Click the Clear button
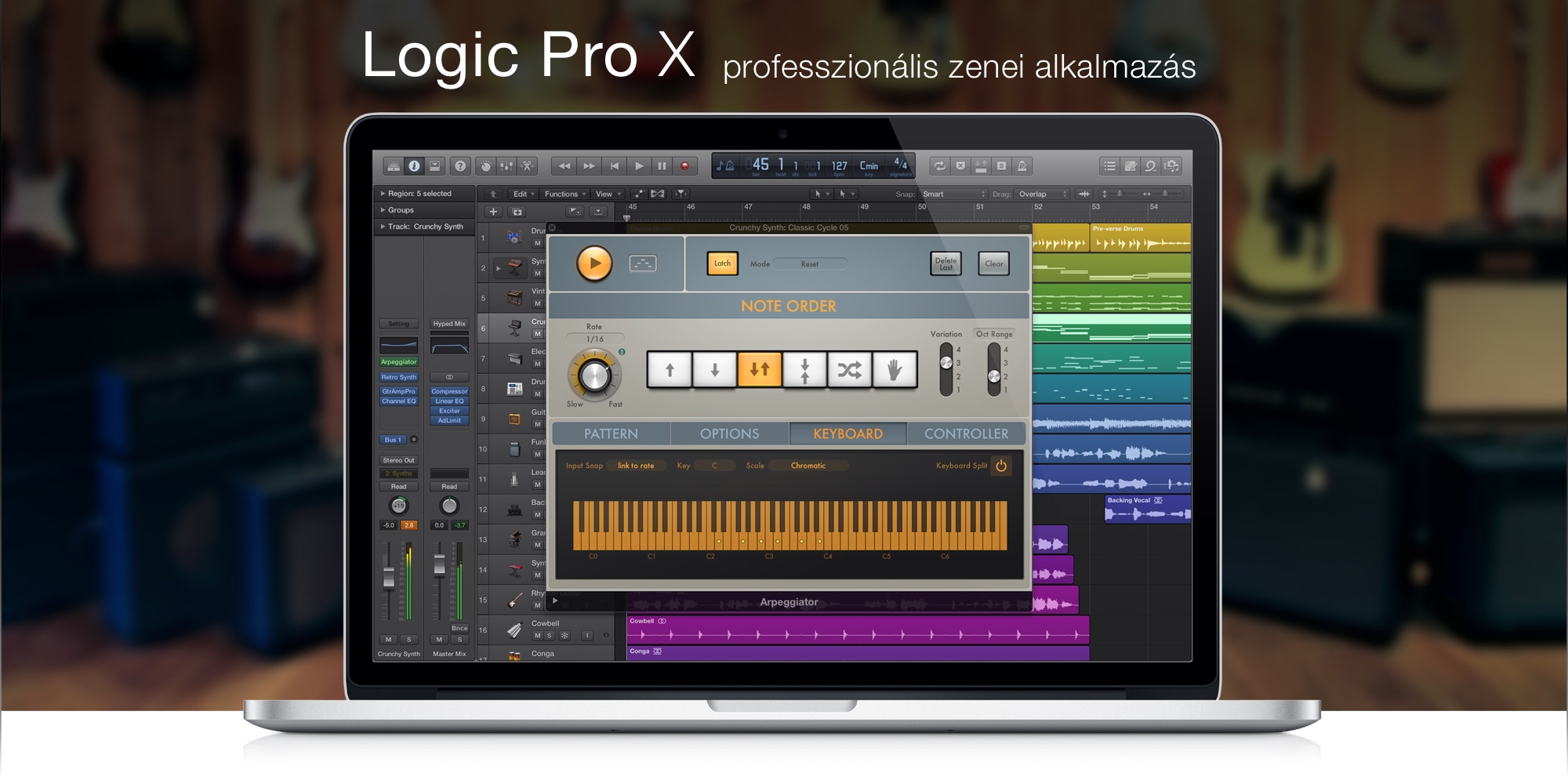1568x784 pixels. [x=993, y=263]
